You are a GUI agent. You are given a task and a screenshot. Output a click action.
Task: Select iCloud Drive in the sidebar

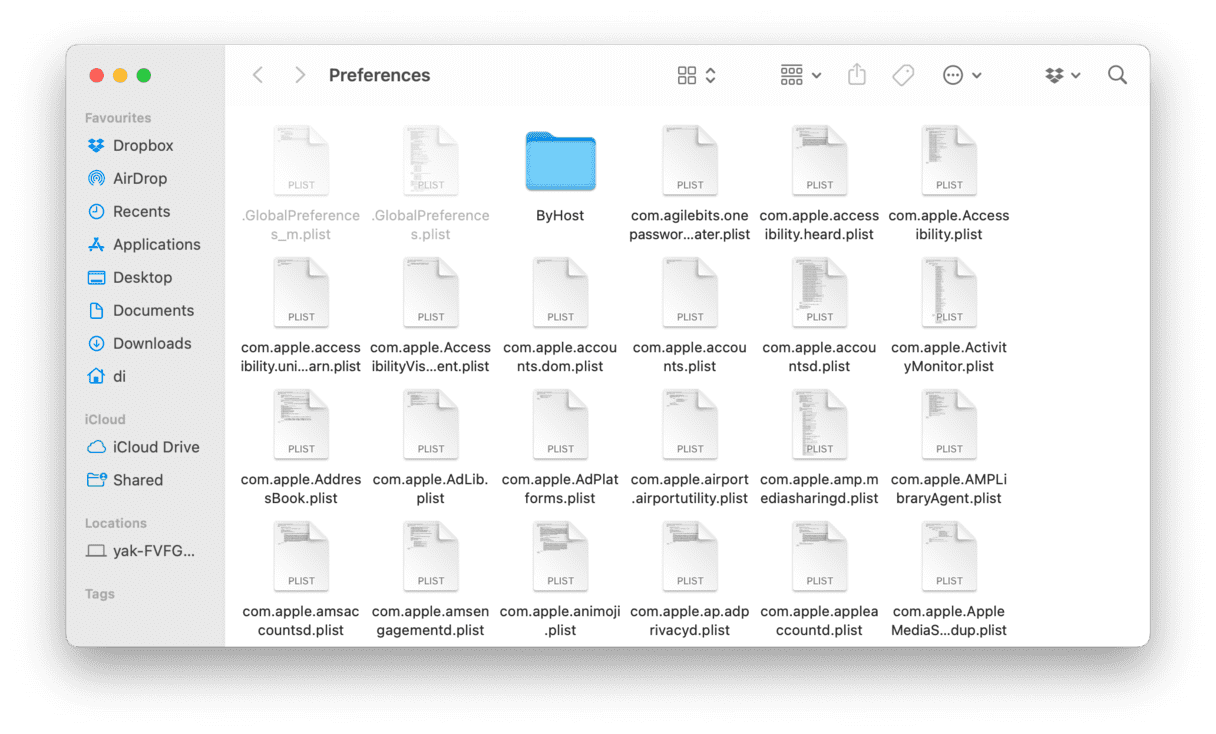pos(155,447)
